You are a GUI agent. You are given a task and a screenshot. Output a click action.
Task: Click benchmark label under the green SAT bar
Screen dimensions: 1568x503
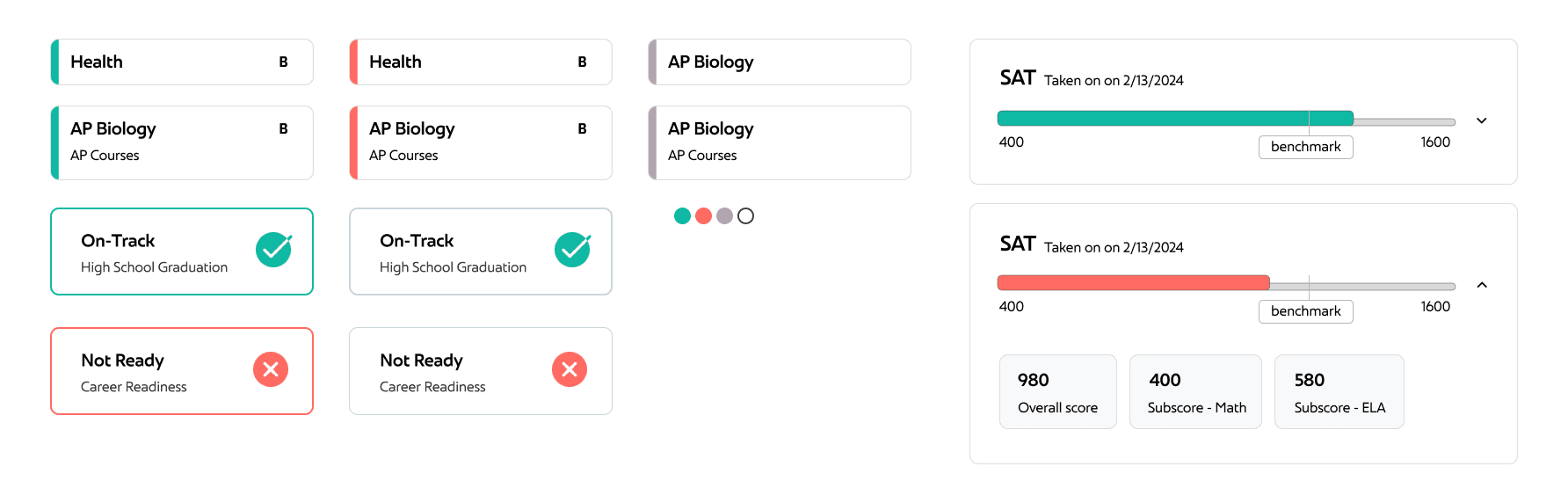(1306, 147)
